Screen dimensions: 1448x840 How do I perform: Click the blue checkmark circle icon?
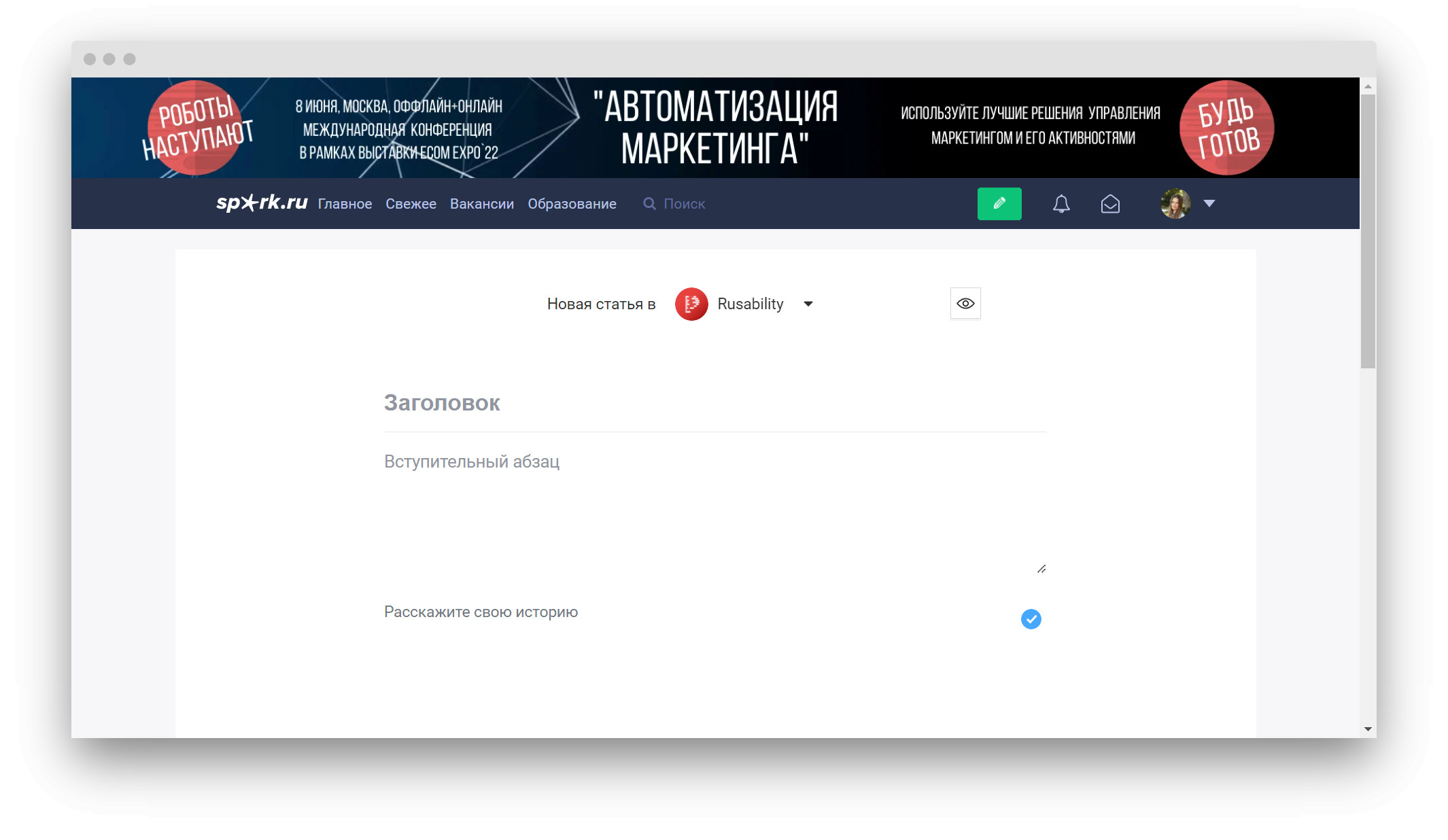click(x=1031, y=619)
